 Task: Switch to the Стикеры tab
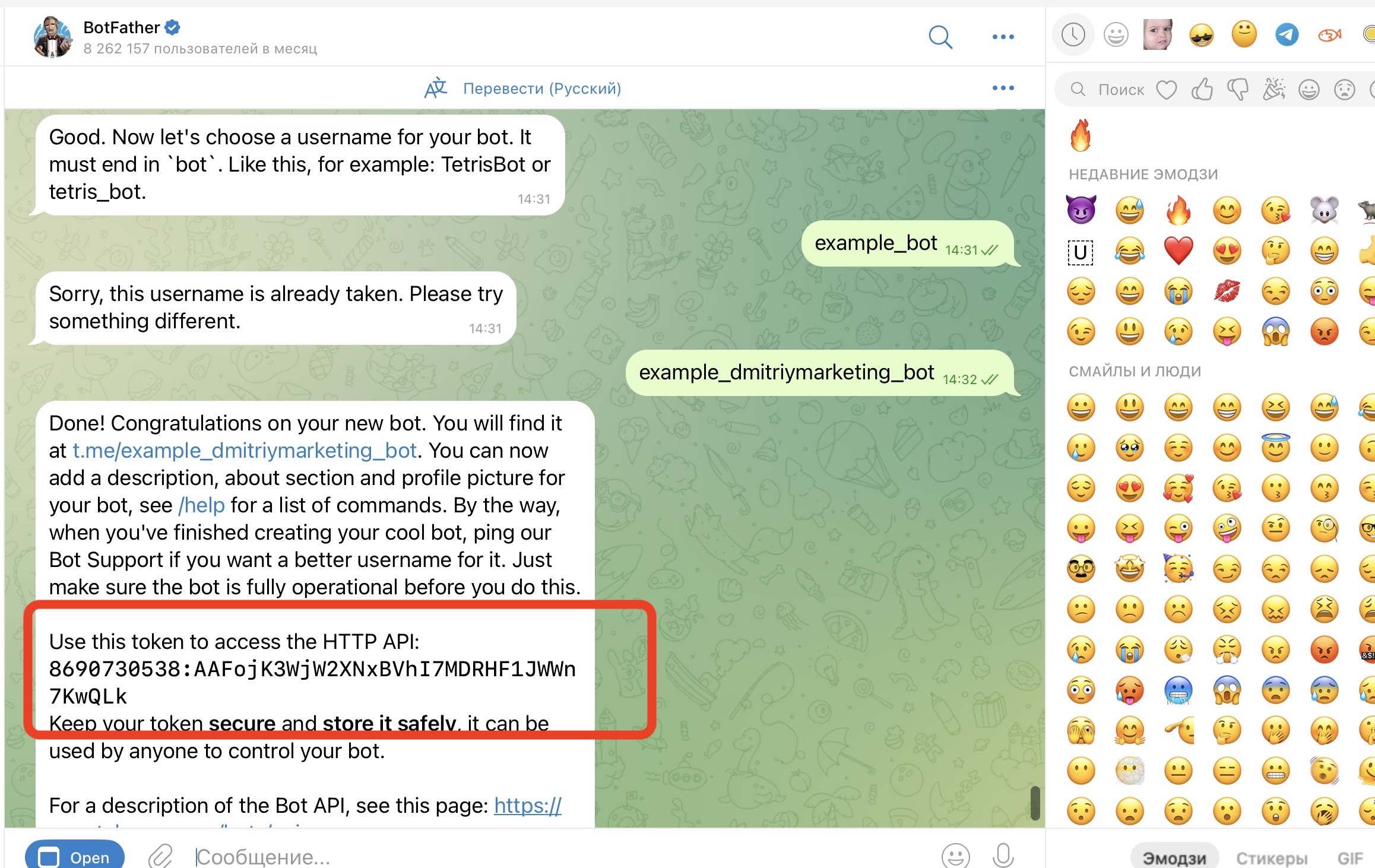pyautogui.click(x=1272, y=858)
